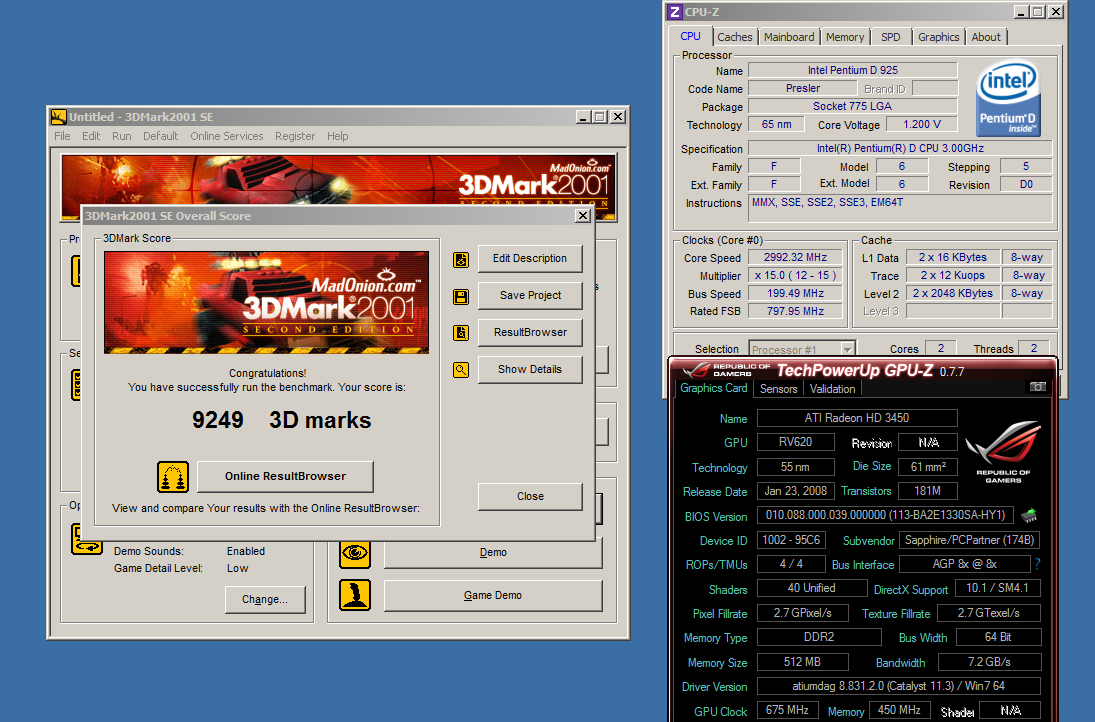
Task: Close the Overall Score dialog with X
Action: pyautogui.click(x=582, y=216)
